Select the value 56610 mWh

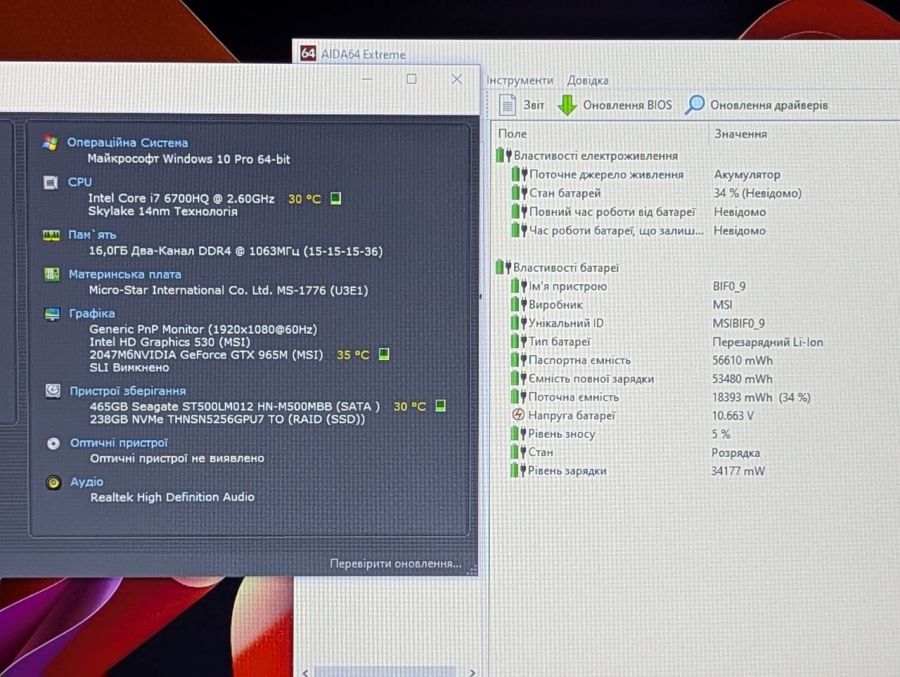click(x=742, y=361)
